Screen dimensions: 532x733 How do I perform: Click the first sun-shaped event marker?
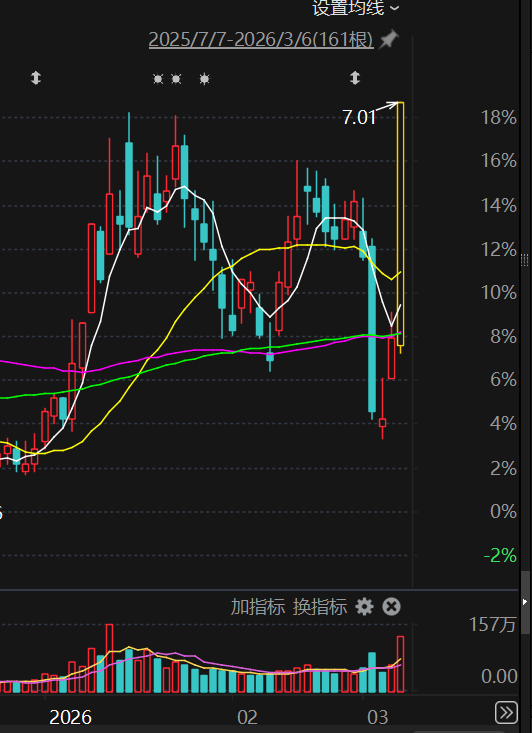(158, 79)
